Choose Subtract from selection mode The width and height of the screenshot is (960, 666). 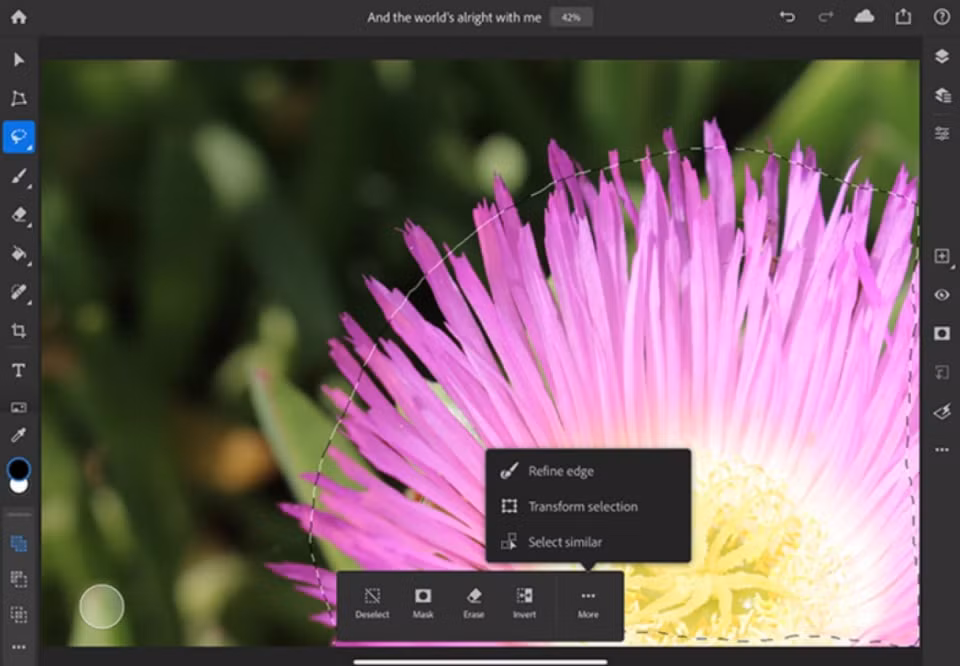click(19, 579)
